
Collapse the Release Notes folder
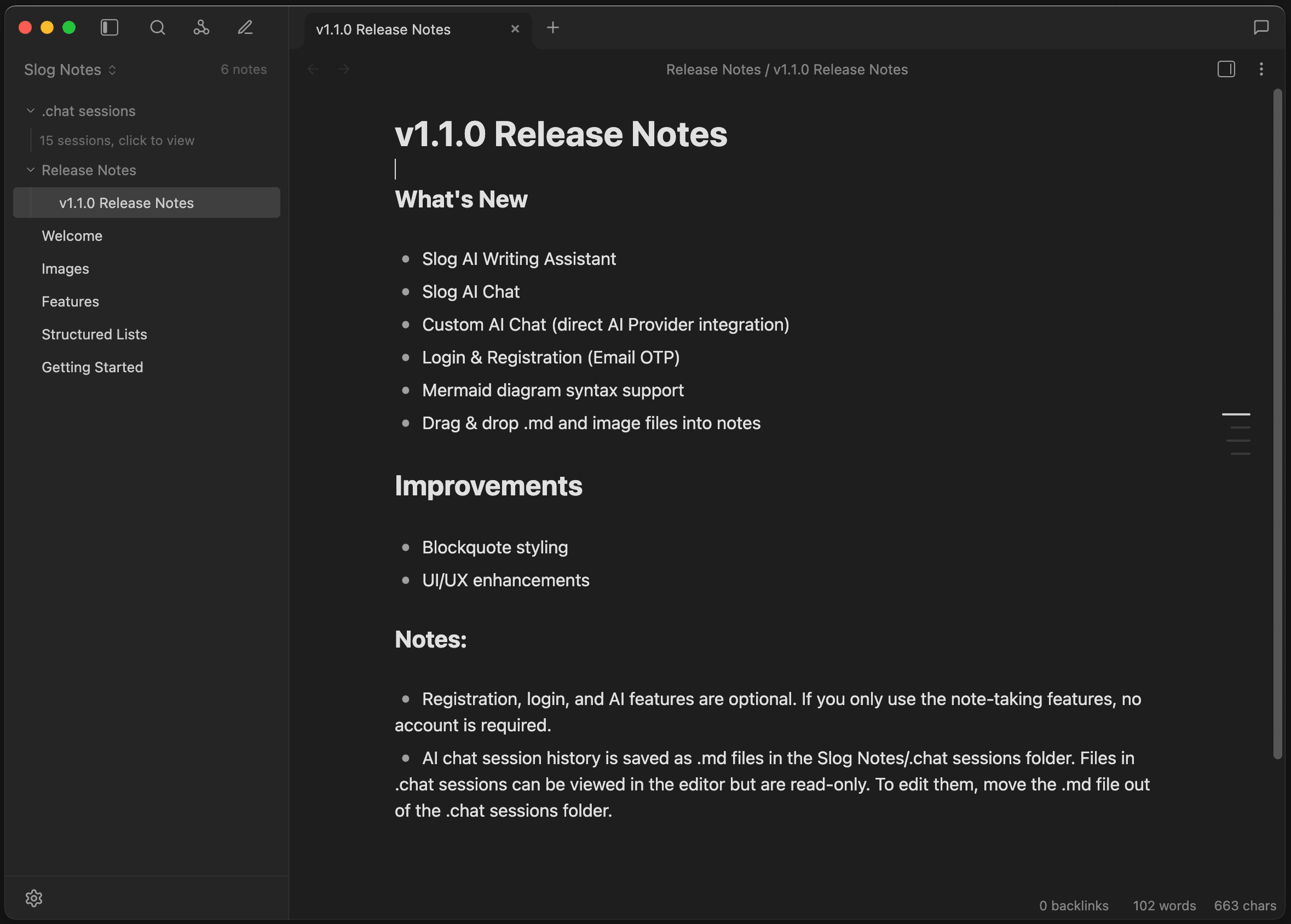point(30,170)
